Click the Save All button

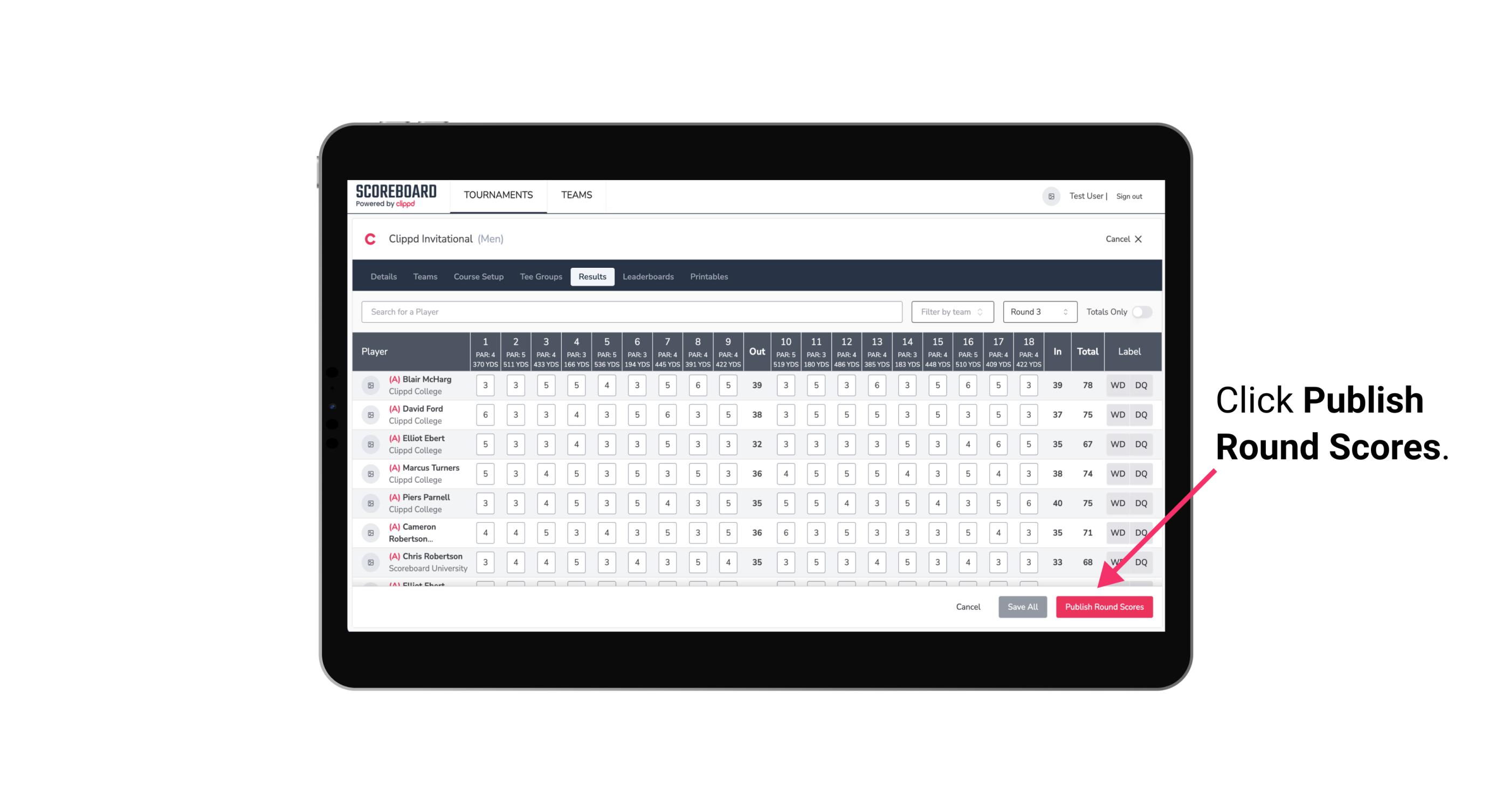[x=1022, y=607]
